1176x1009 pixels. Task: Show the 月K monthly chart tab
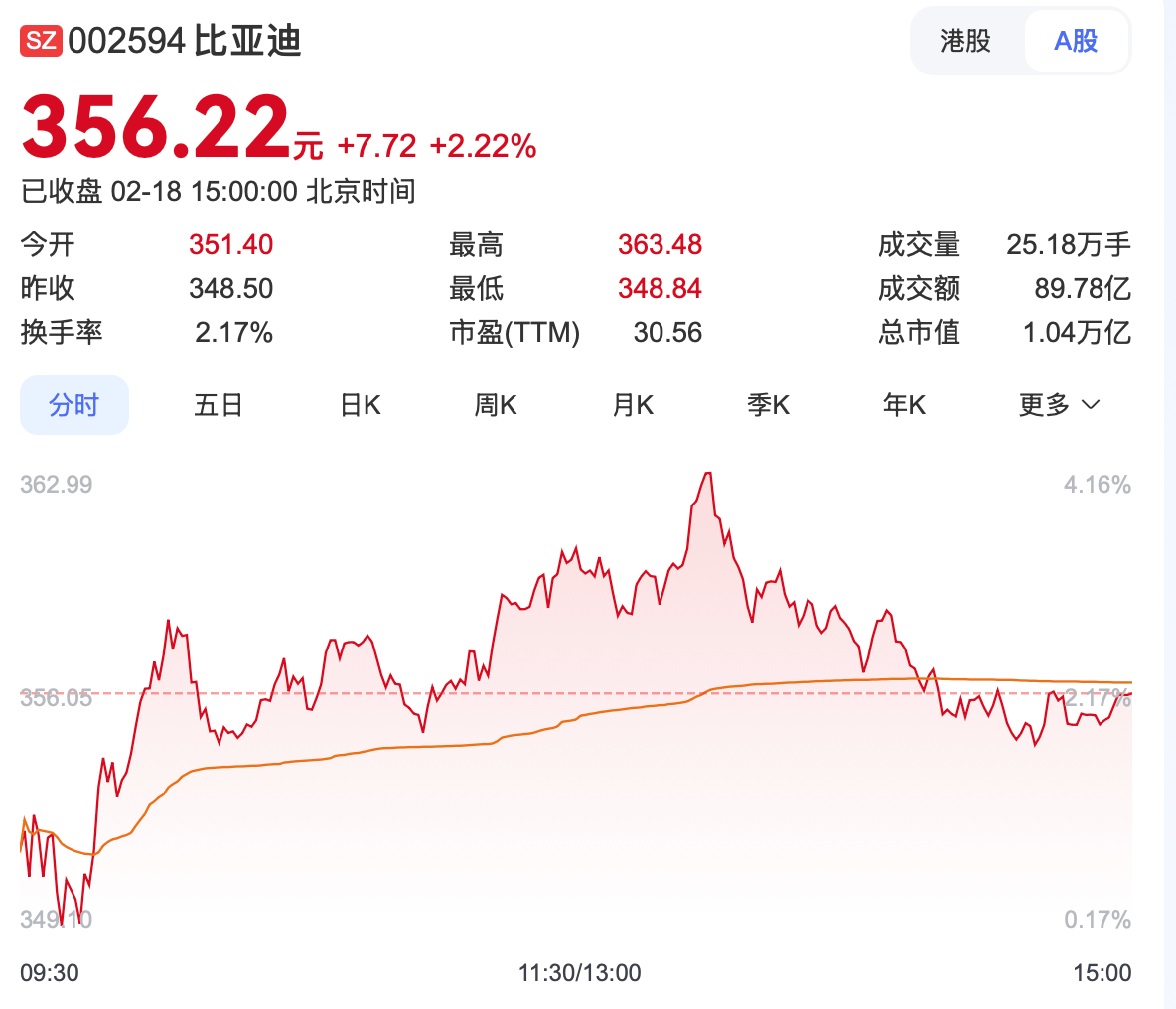pos(633,405)
